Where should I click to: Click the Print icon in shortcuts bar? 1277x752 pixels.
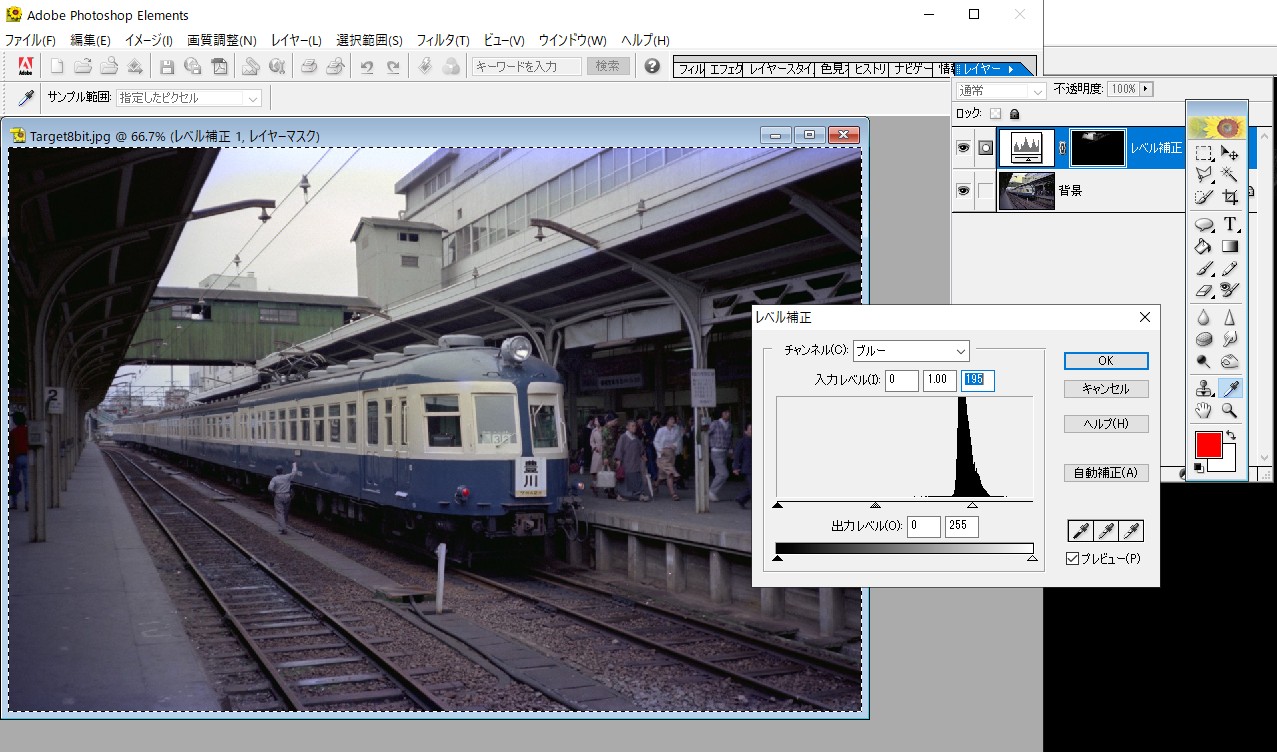tap(309, 66)
